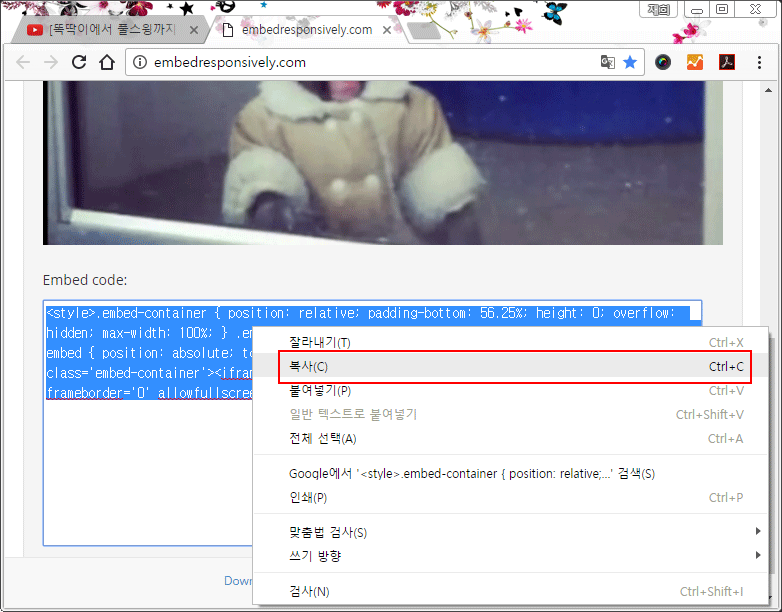Open the Chrome three-dot menu

(x=759, y=62)
